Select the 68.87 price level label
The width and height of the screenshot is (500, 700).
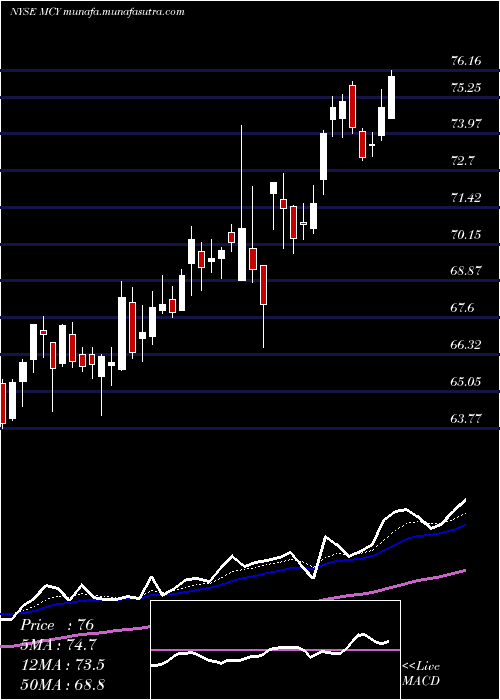point(466,271)
